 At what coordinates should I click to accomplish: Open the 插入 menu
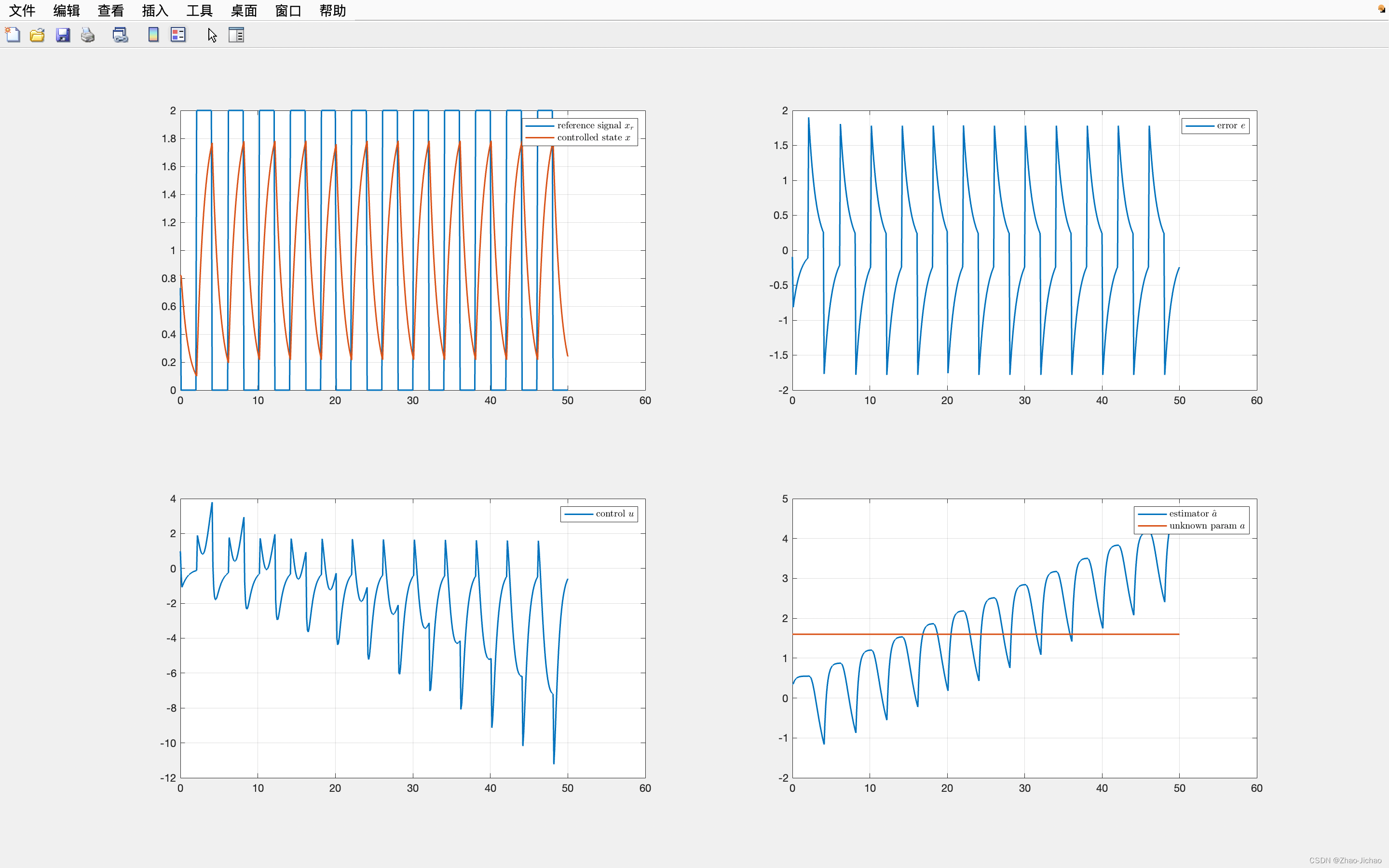(x=155, y=10)
